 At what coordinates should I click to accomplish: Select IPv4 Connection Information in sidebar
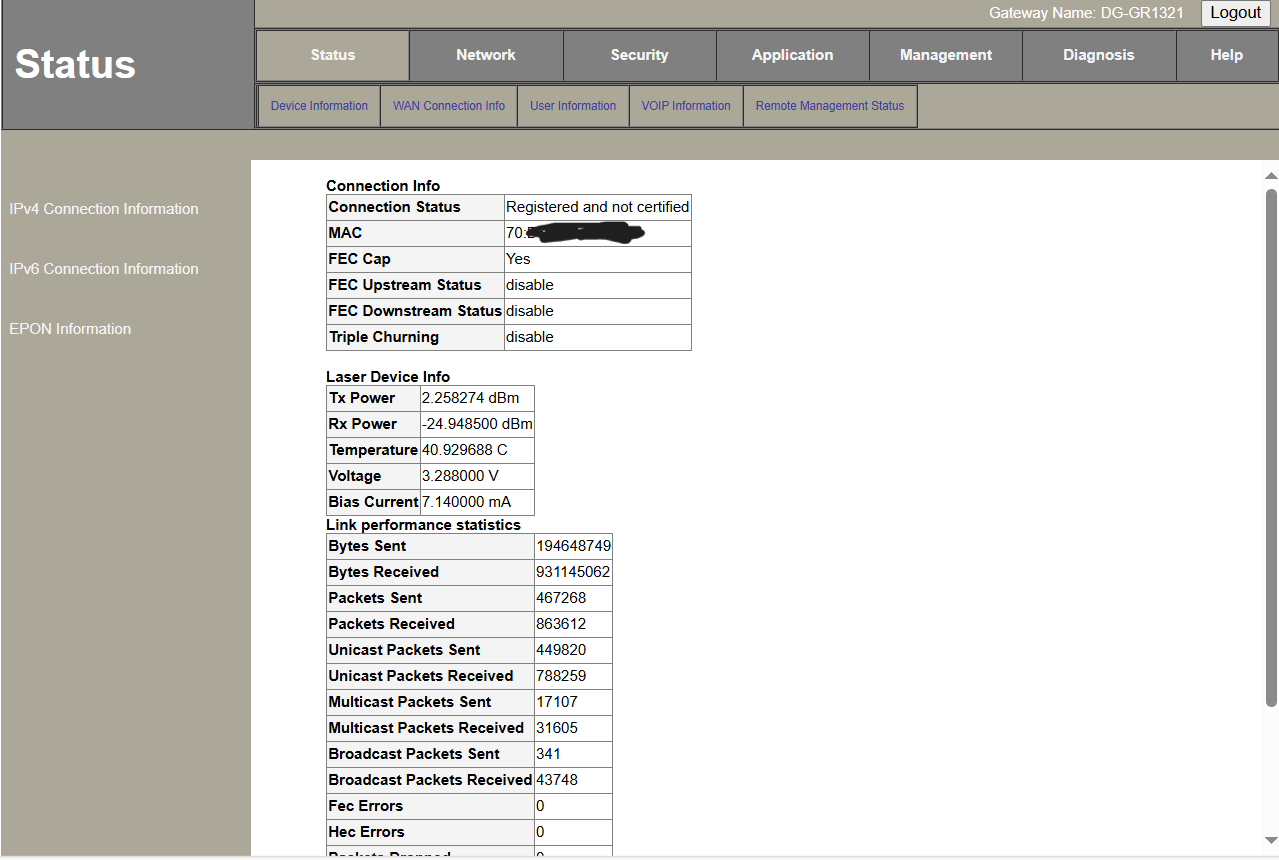104,209
